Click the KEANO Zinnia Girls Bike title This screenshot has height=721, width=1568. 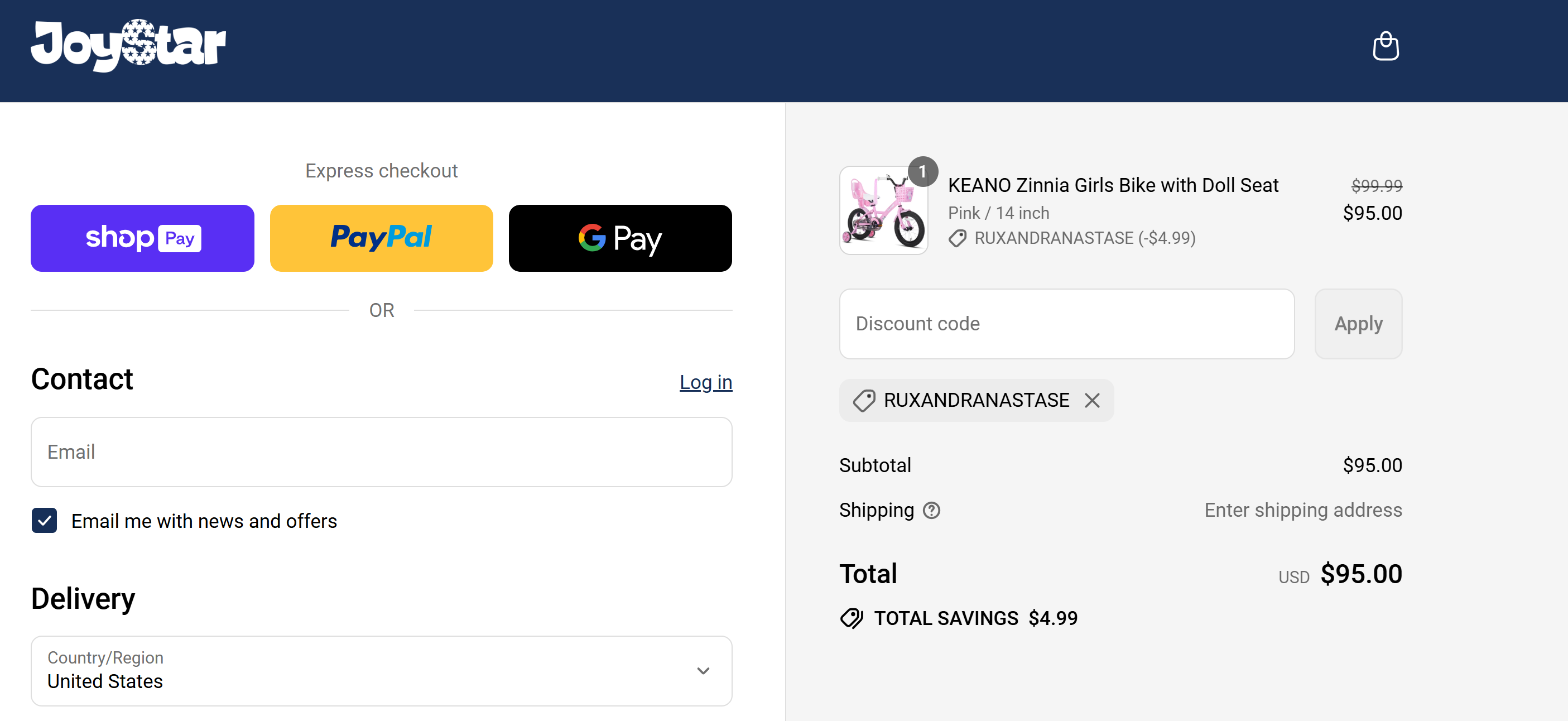(1113, 185)
